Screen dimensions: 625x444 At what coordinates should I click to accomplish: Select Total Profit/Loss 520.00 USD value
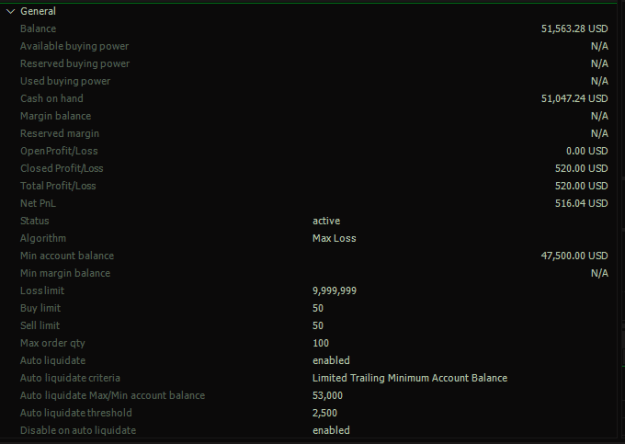point(581,186)
